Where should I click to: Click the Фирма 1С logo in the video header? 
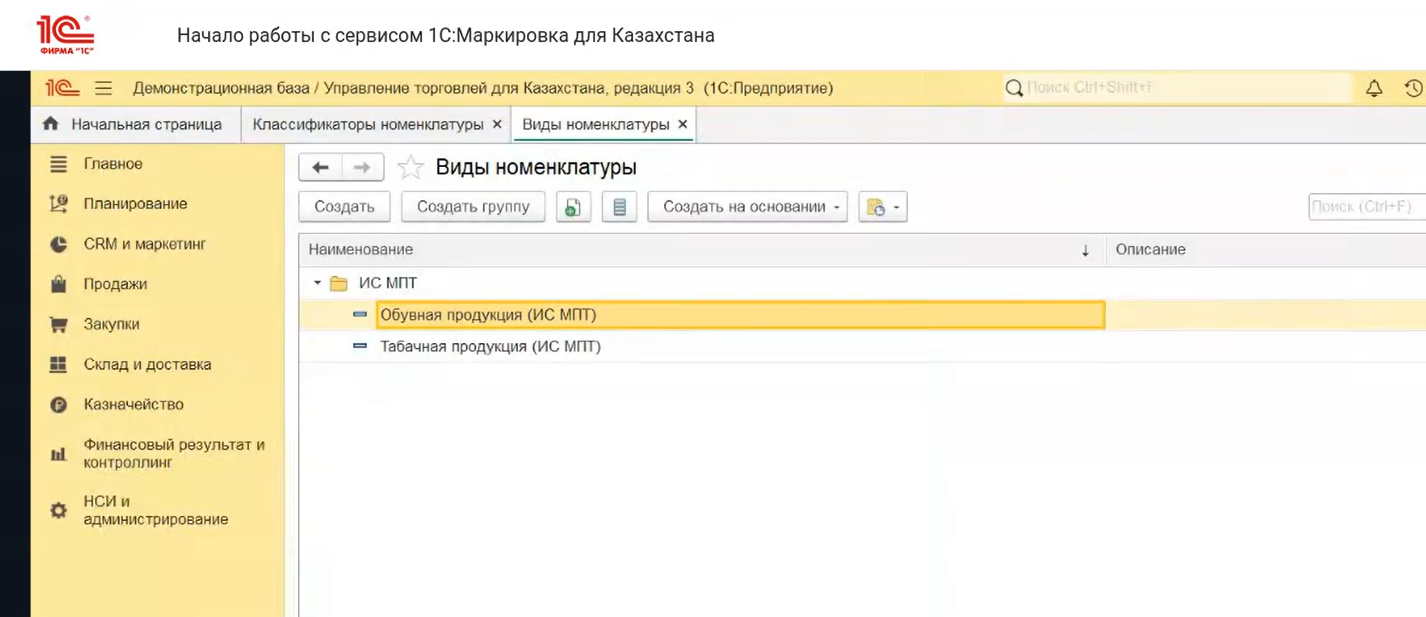65,35
